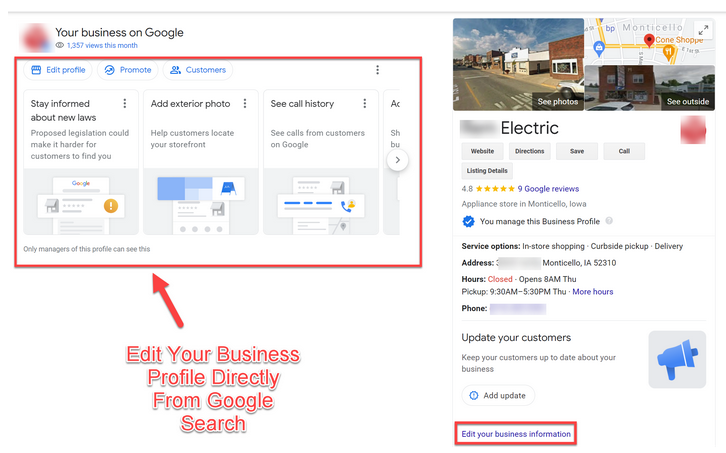726x453 pixels.
Task: Advance the card carousel with arrow
Action: (x=397, y=160)
